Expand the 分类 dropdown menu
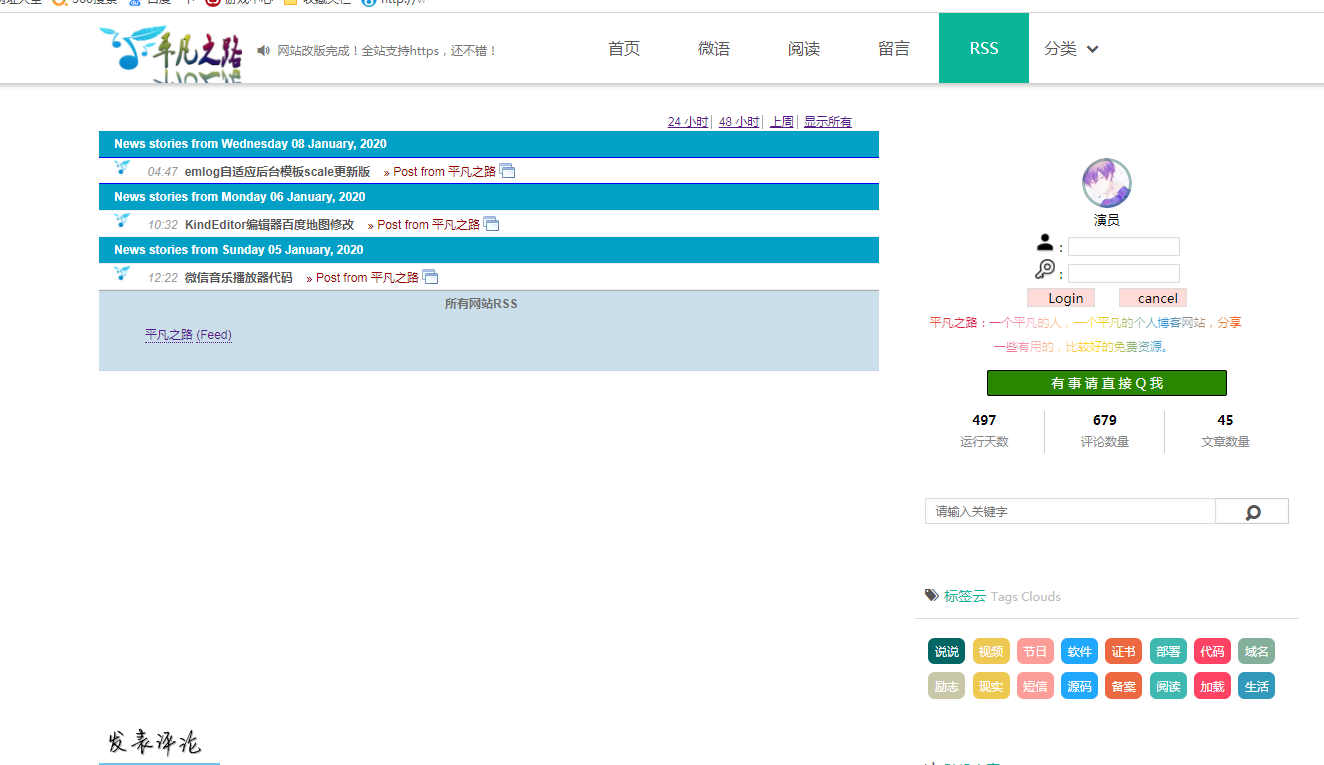Screen dimensions: 1324x765 pos(1071,49)
